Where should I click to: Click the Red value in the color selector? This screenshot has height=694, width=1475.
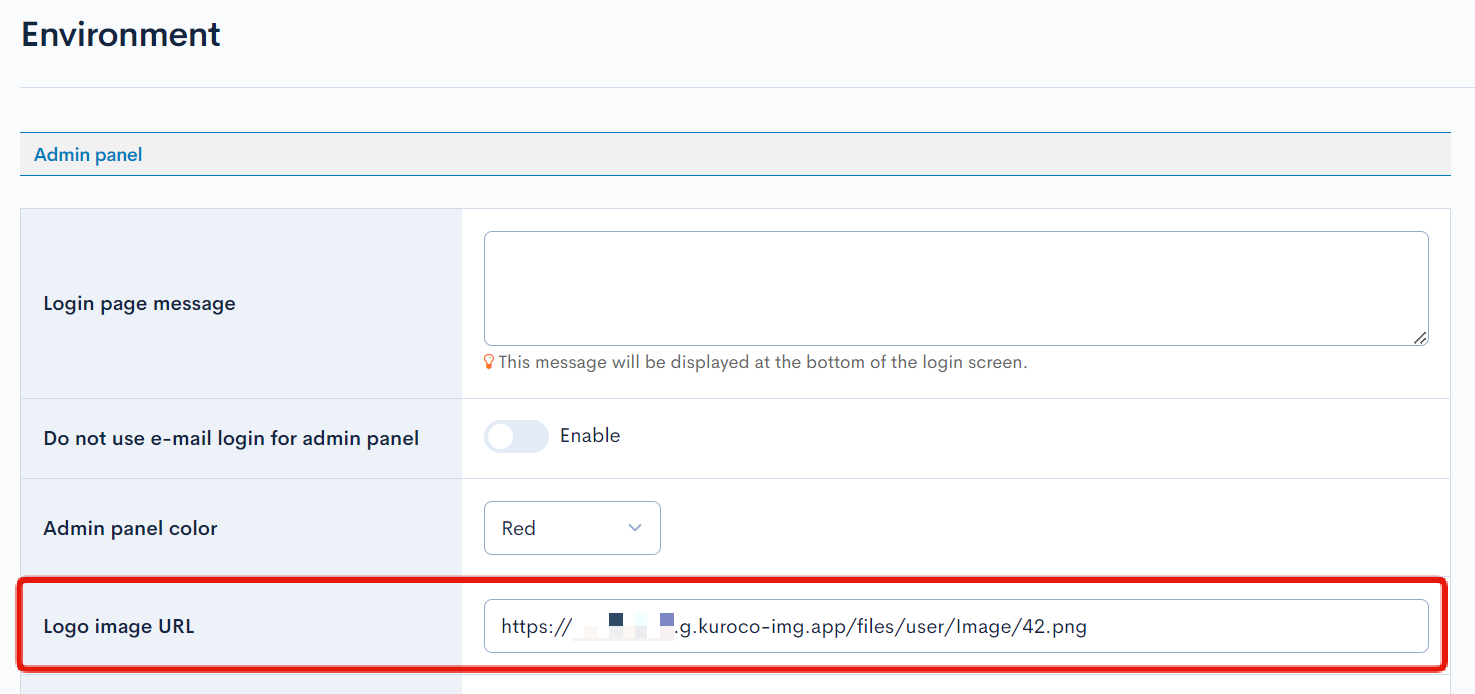click(x=519, y=528)
